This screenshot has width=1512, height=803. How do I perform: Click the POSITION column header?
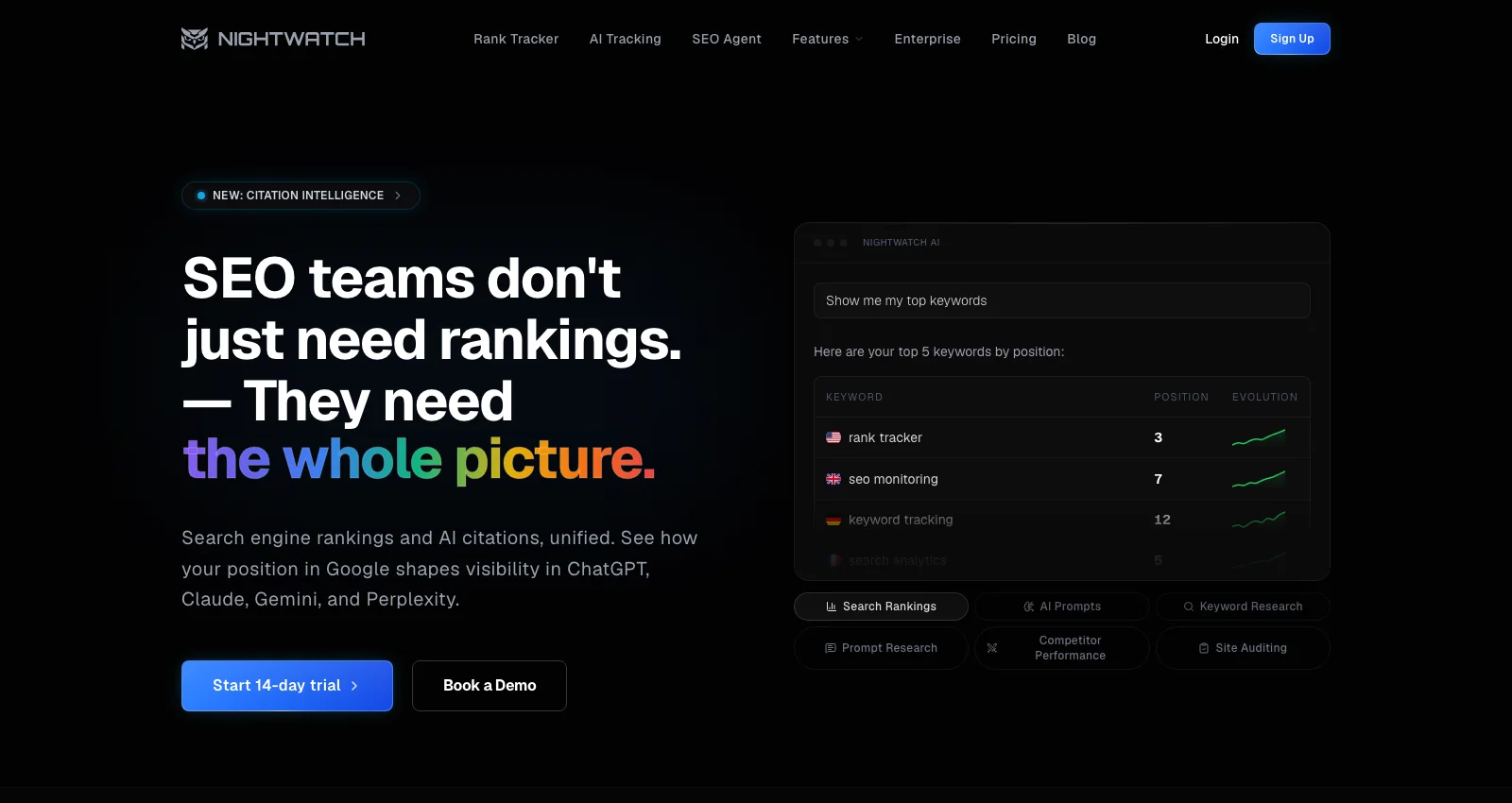[1181, 397]
